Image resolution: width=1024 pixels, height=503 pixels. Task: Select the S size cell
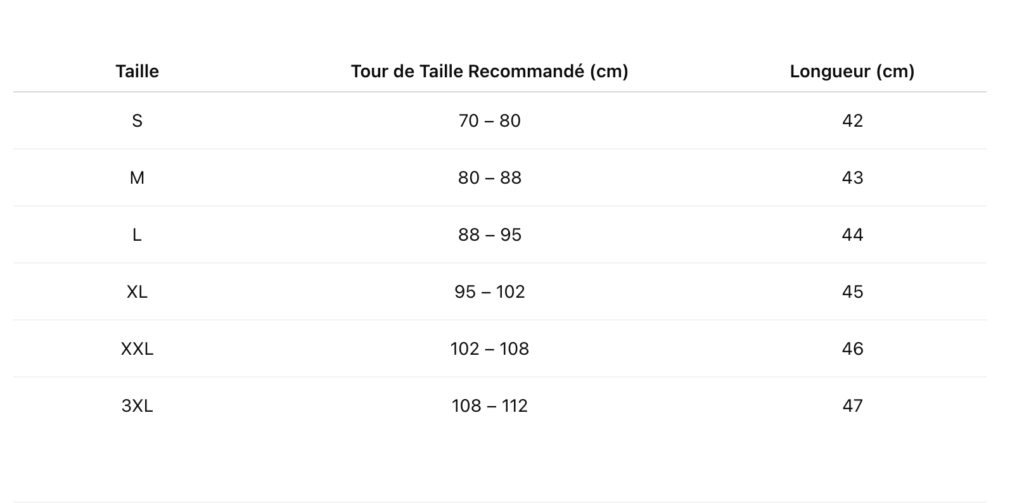coord(137,121)
